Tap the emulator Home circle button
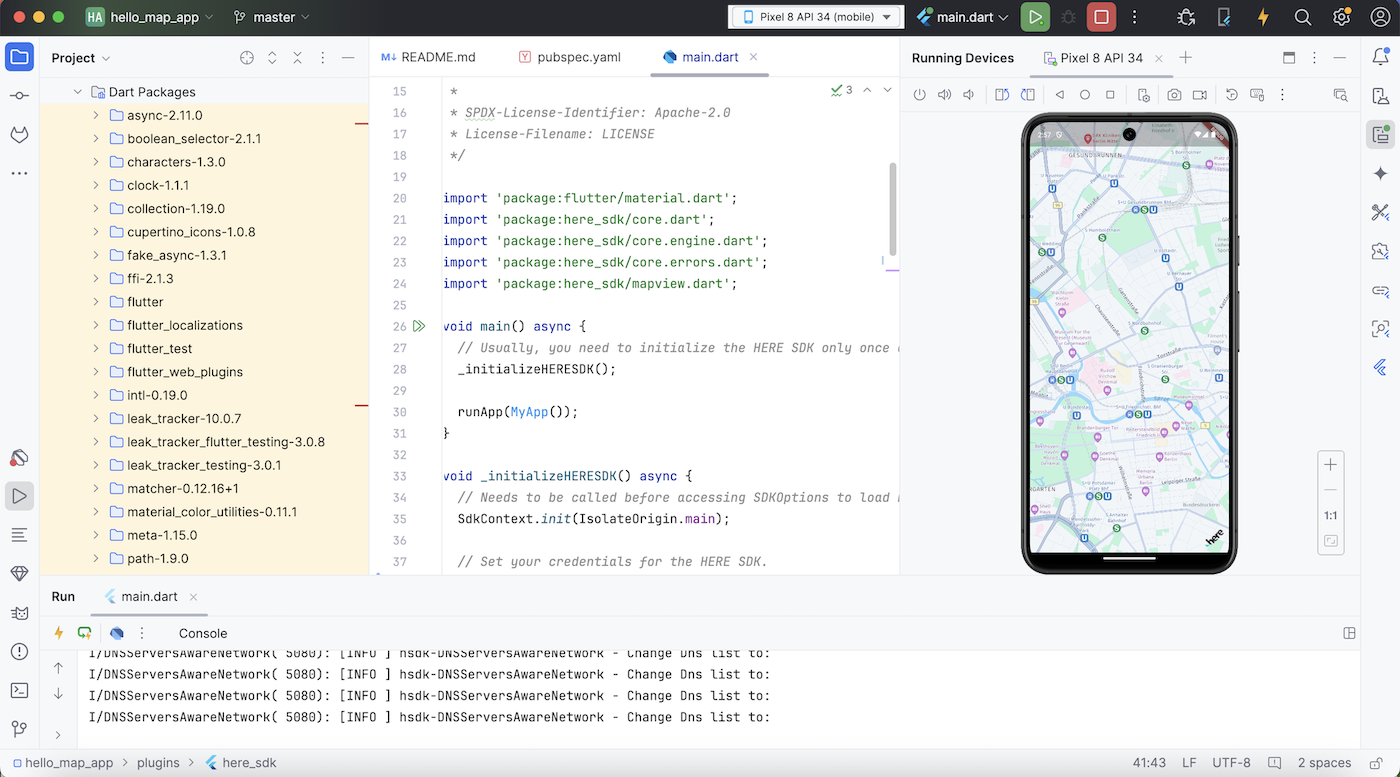This screenshot has width=1400, height=777. (1085, 95)
